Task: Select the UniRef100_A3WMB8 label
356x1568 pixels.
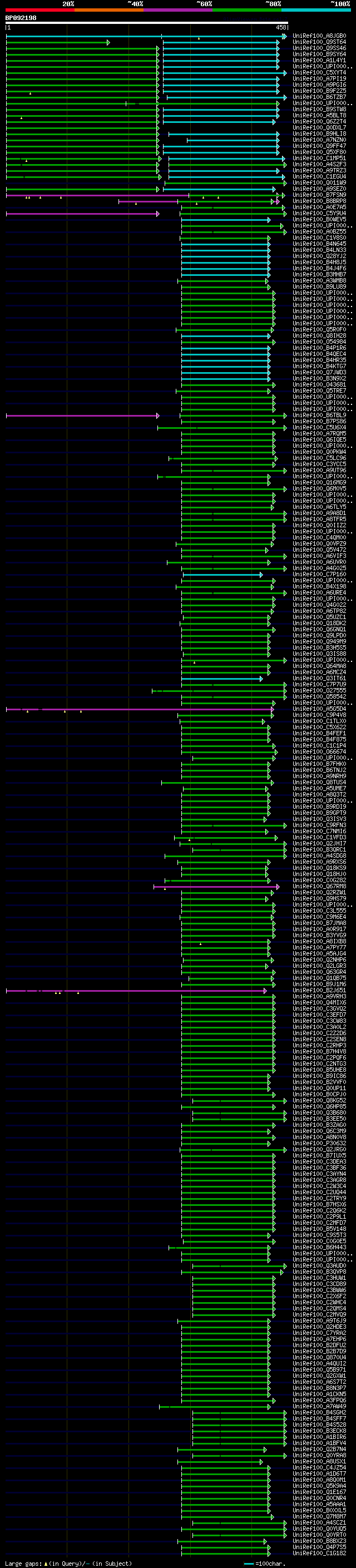Action: (x=319, y=280)
